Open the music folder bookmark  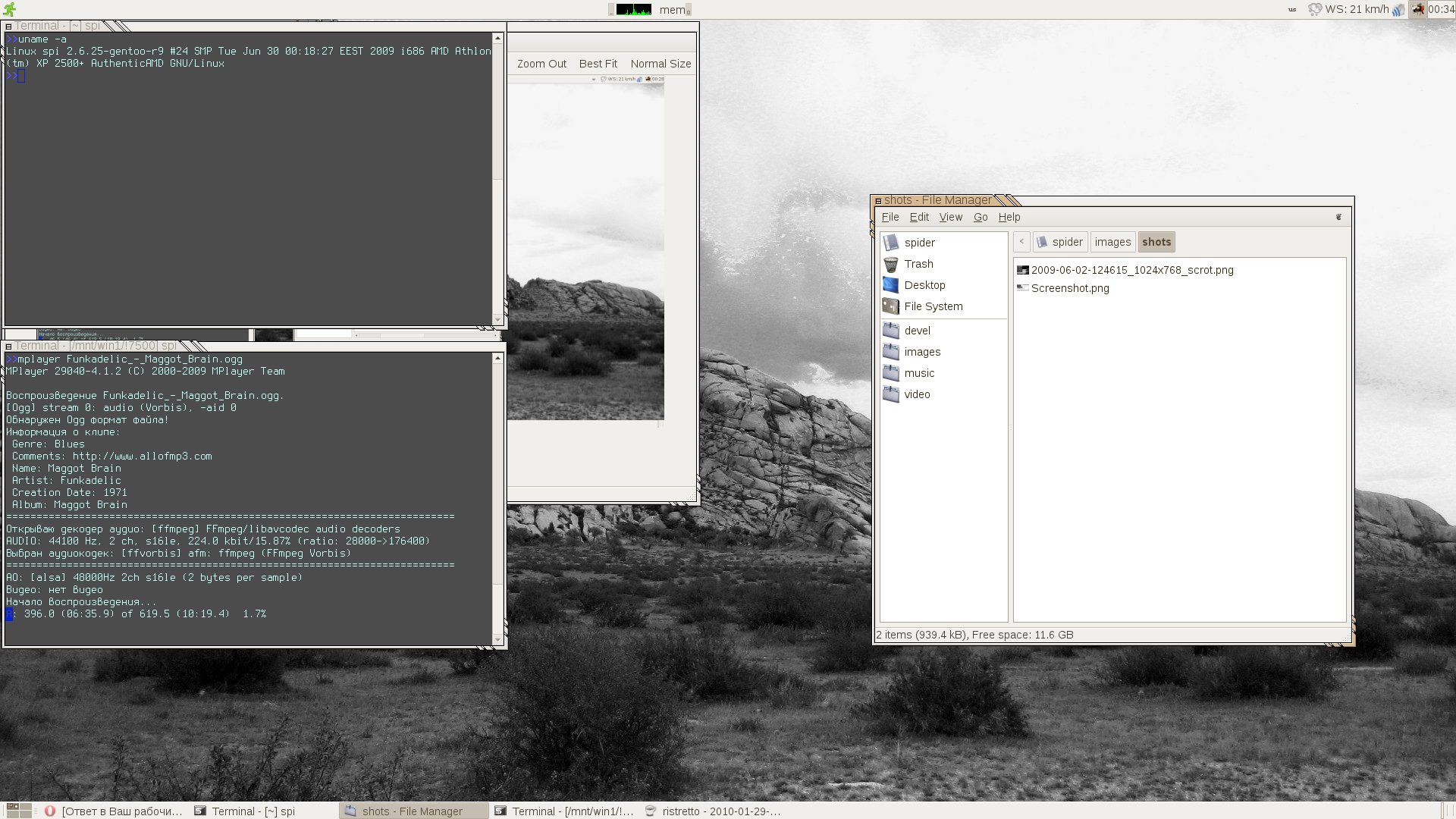coord(943,373)
